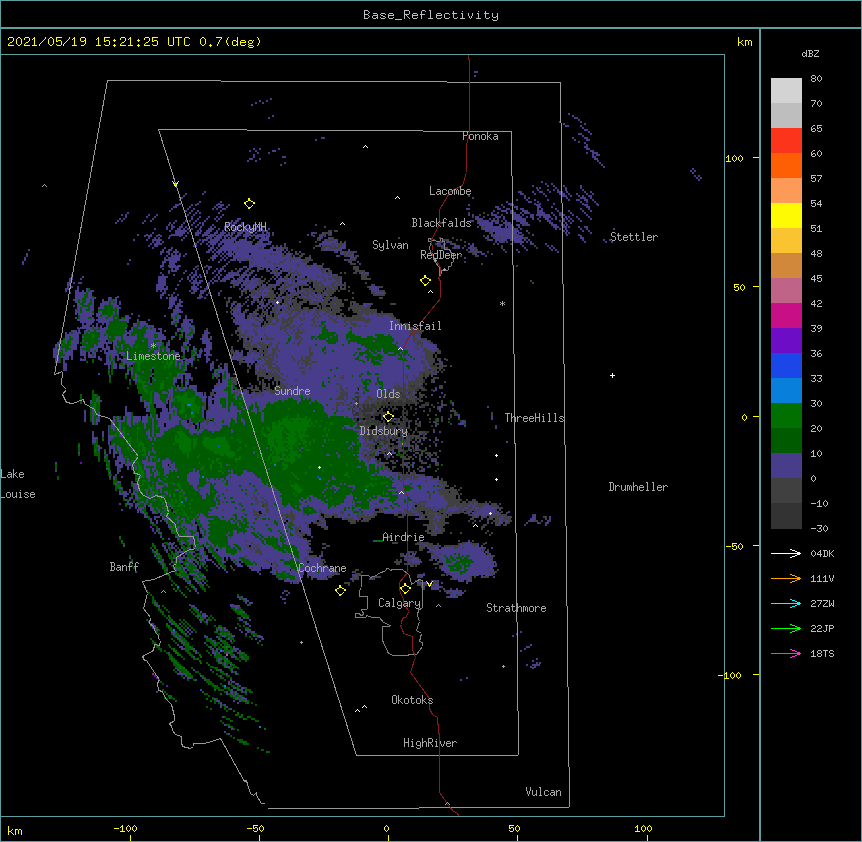The image size is (862, 842).
Task: Click the cyan 27ZW arrow legend
Action: click(x=786, y=603)
